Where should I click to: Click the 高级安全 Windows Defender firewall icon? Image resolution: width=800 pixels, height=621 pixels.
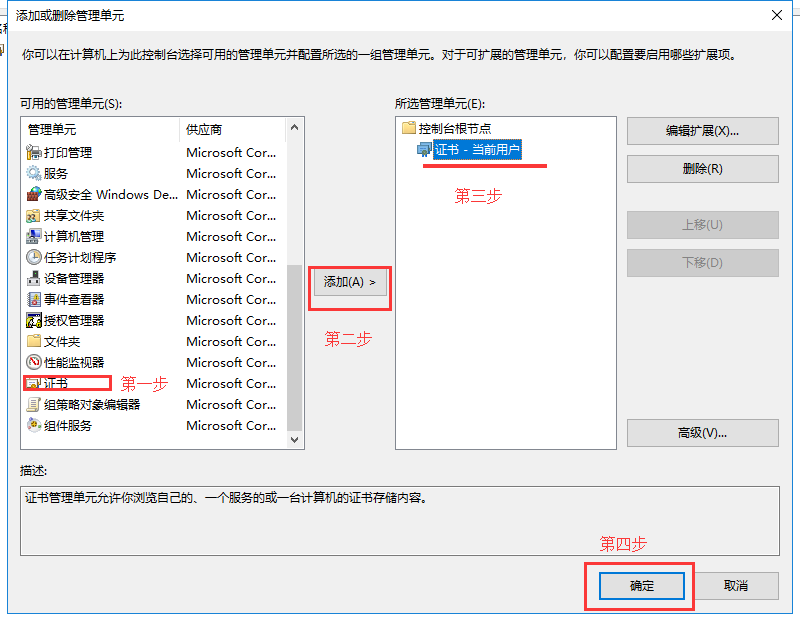(x=34, y=194)
